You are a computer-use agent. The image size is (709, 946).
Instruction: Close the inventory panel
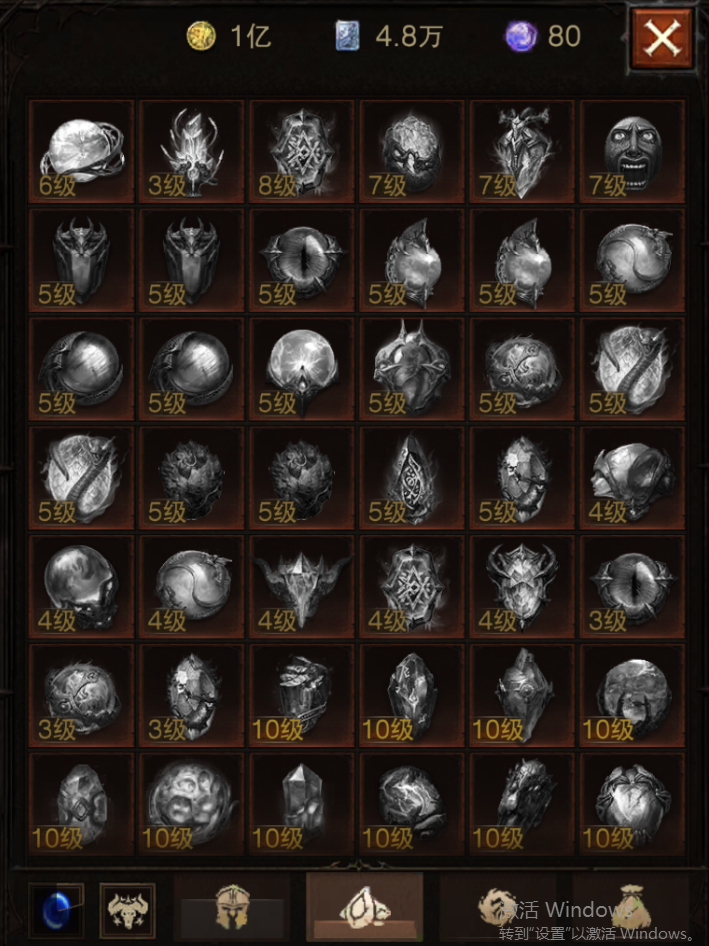click(662, 39)
